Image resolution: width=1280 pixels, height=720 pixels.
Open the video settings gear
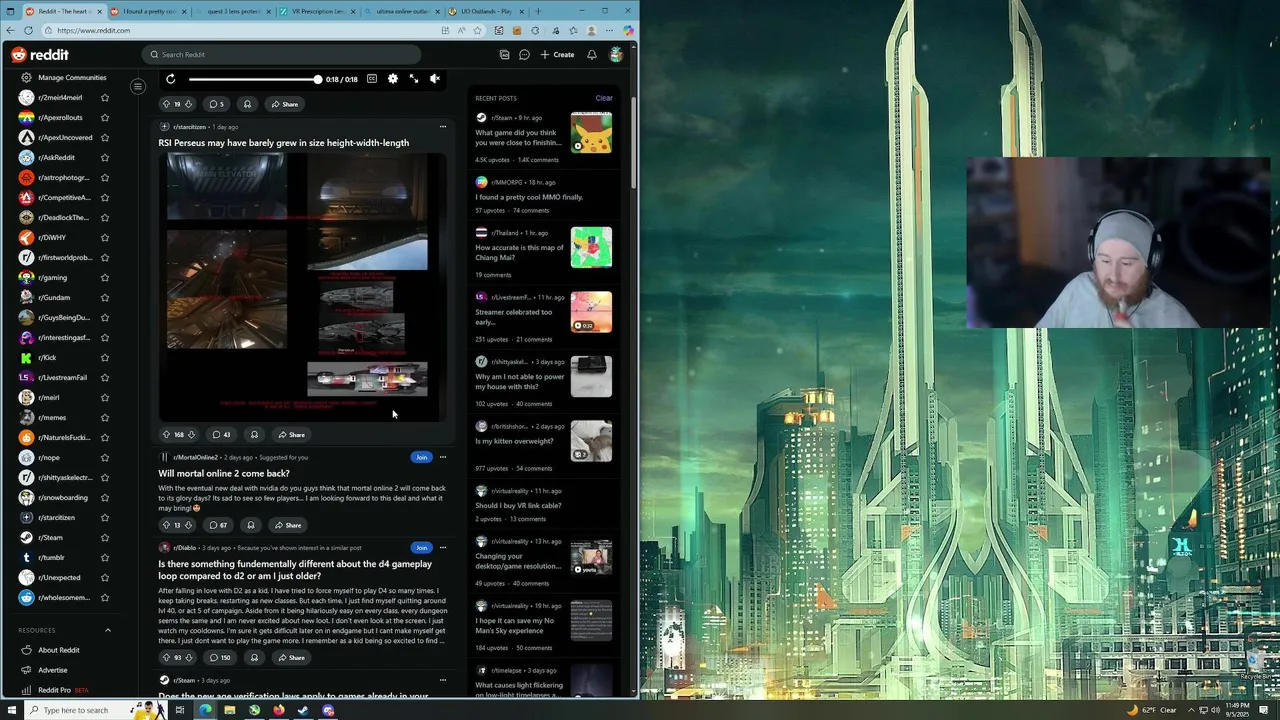(x=393, y=79)
